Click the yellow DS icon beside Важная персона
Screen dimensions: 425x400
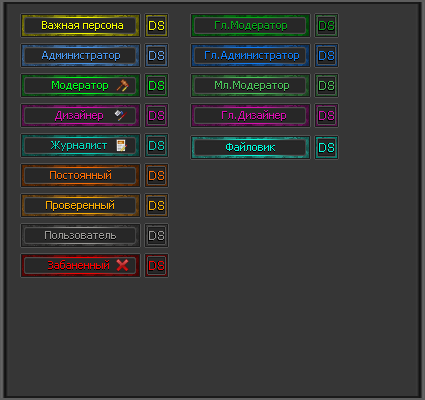[x=156, y=25]
